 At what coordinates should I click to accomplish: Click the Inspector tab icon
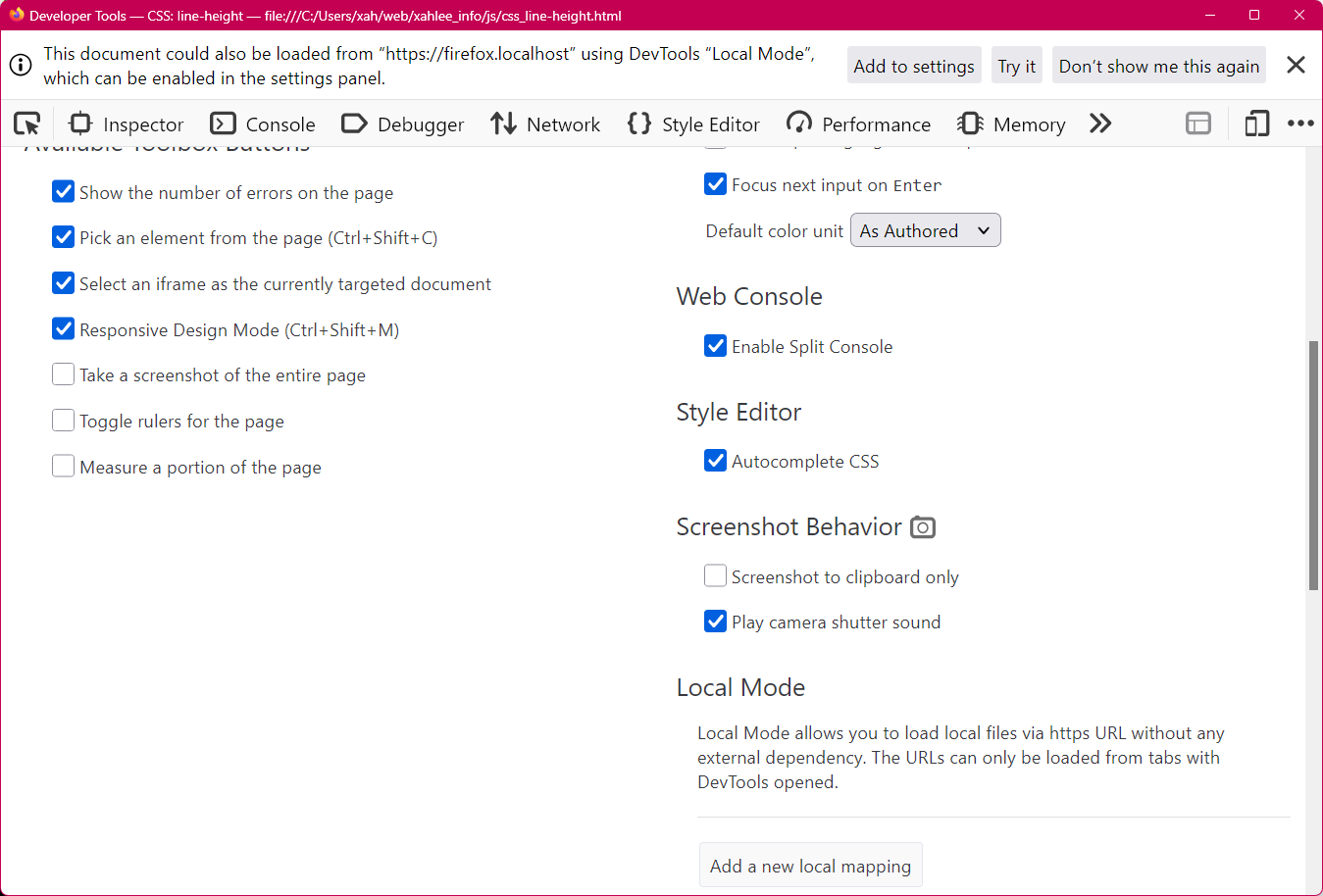pyautogui.click(x=80, y=124)
